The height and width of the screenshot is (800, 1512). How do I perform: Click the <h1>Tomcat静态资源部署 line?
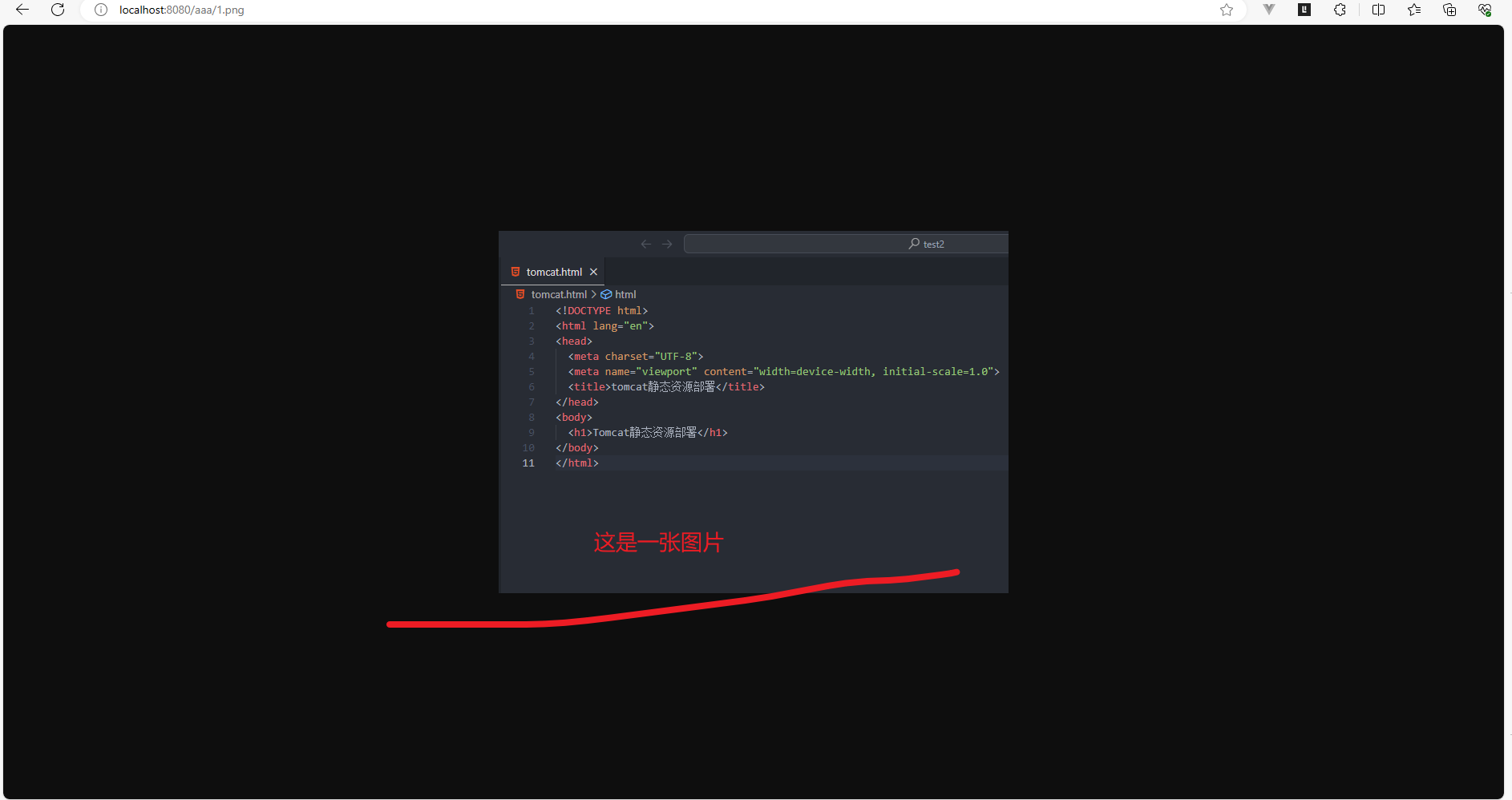648,432
